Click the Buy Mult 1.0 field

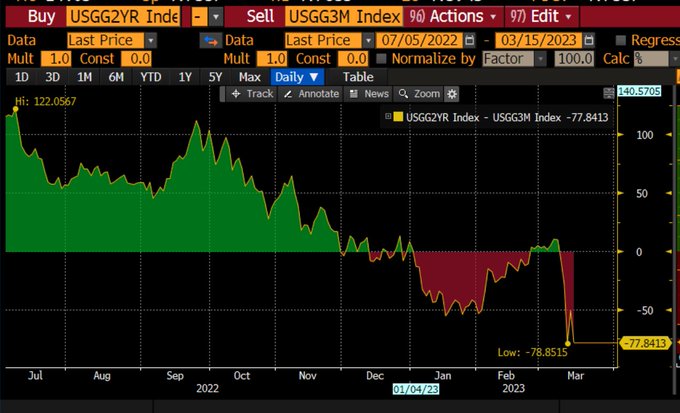click(56, 59)
